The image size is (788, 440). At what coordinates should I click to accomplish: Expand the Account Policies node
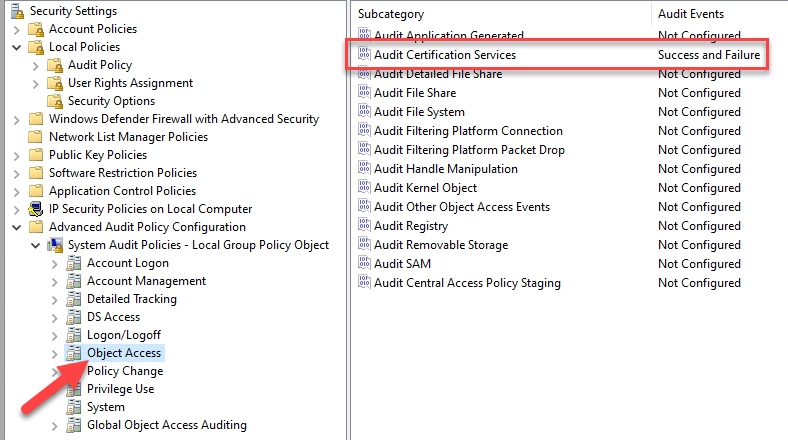(16, 29)
